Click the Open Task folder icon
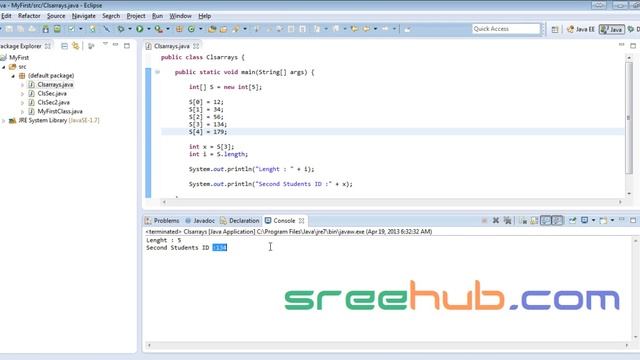 (x=223, y=29)
